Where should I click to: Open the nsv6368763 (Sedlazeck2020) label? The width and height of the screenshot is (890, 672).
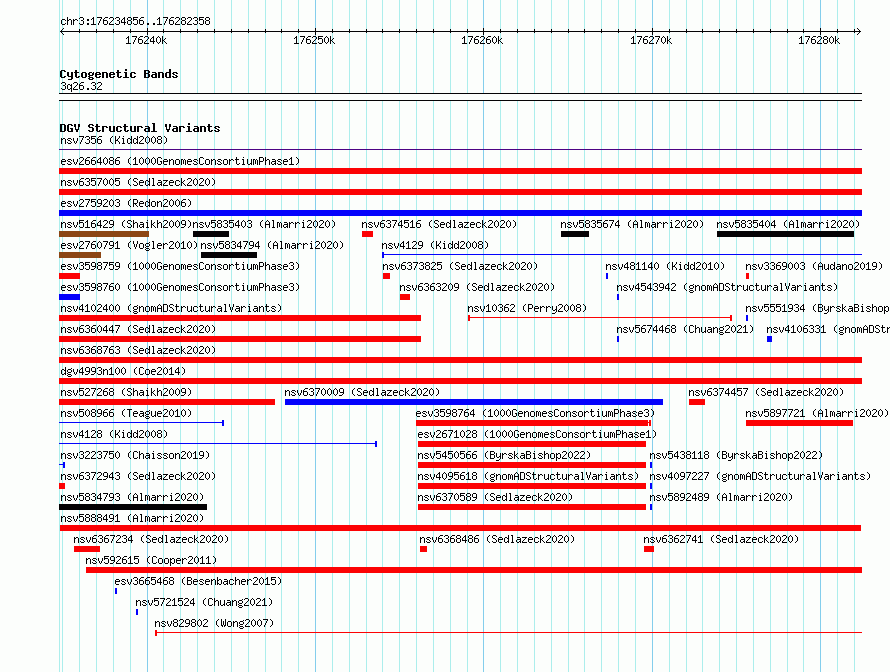[138, 350]
